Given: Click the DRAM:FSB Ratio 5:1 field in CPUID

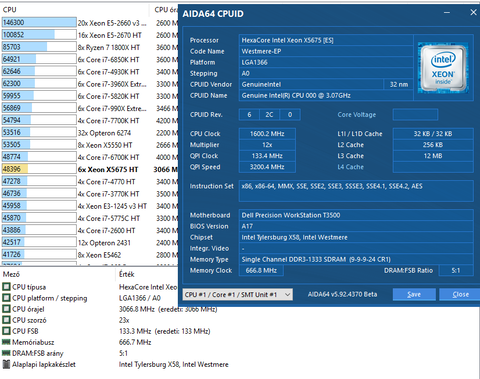Looking at the screenshot, I should [456, 270].
